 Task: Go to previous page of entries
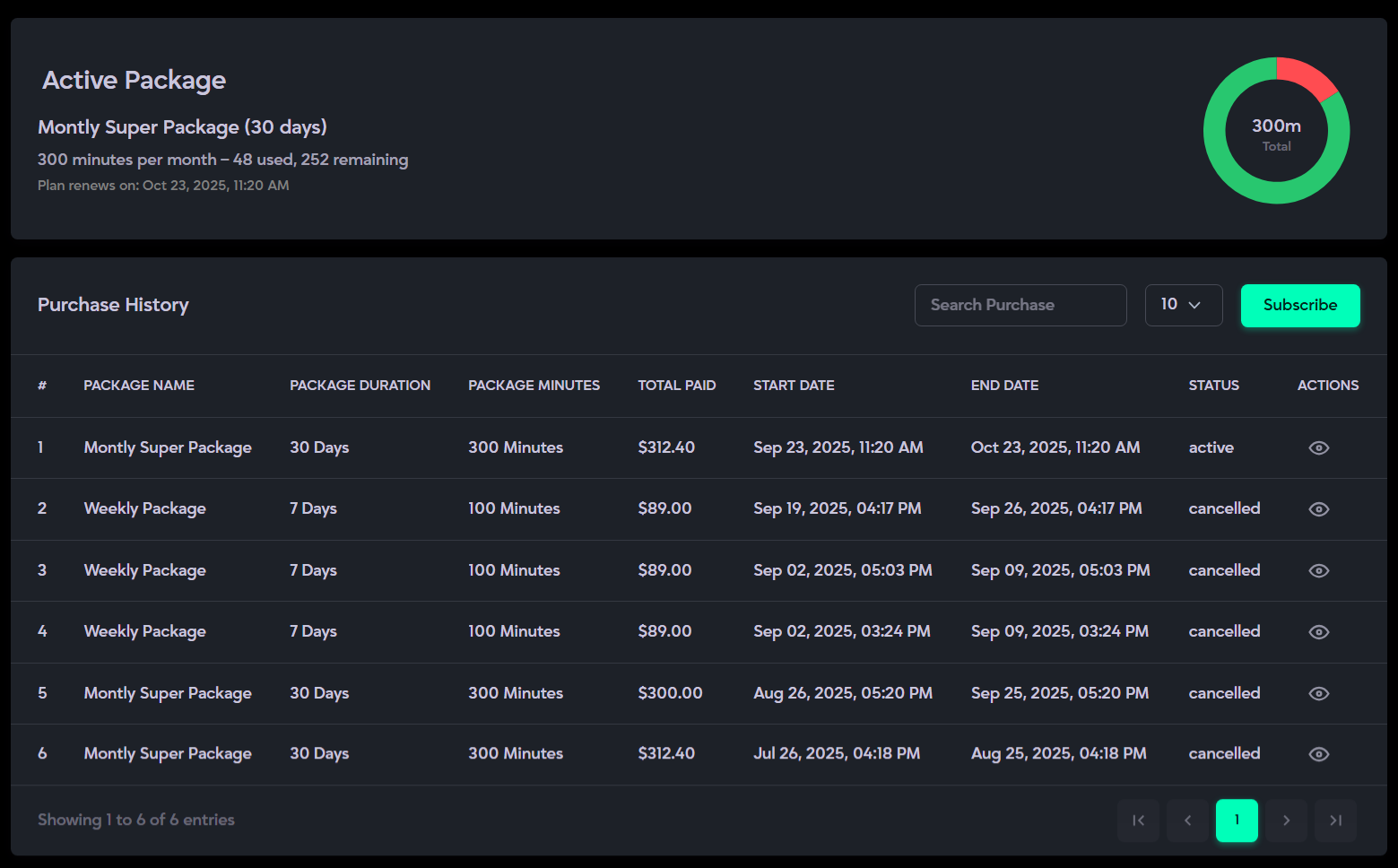[x=1187, y=820]
